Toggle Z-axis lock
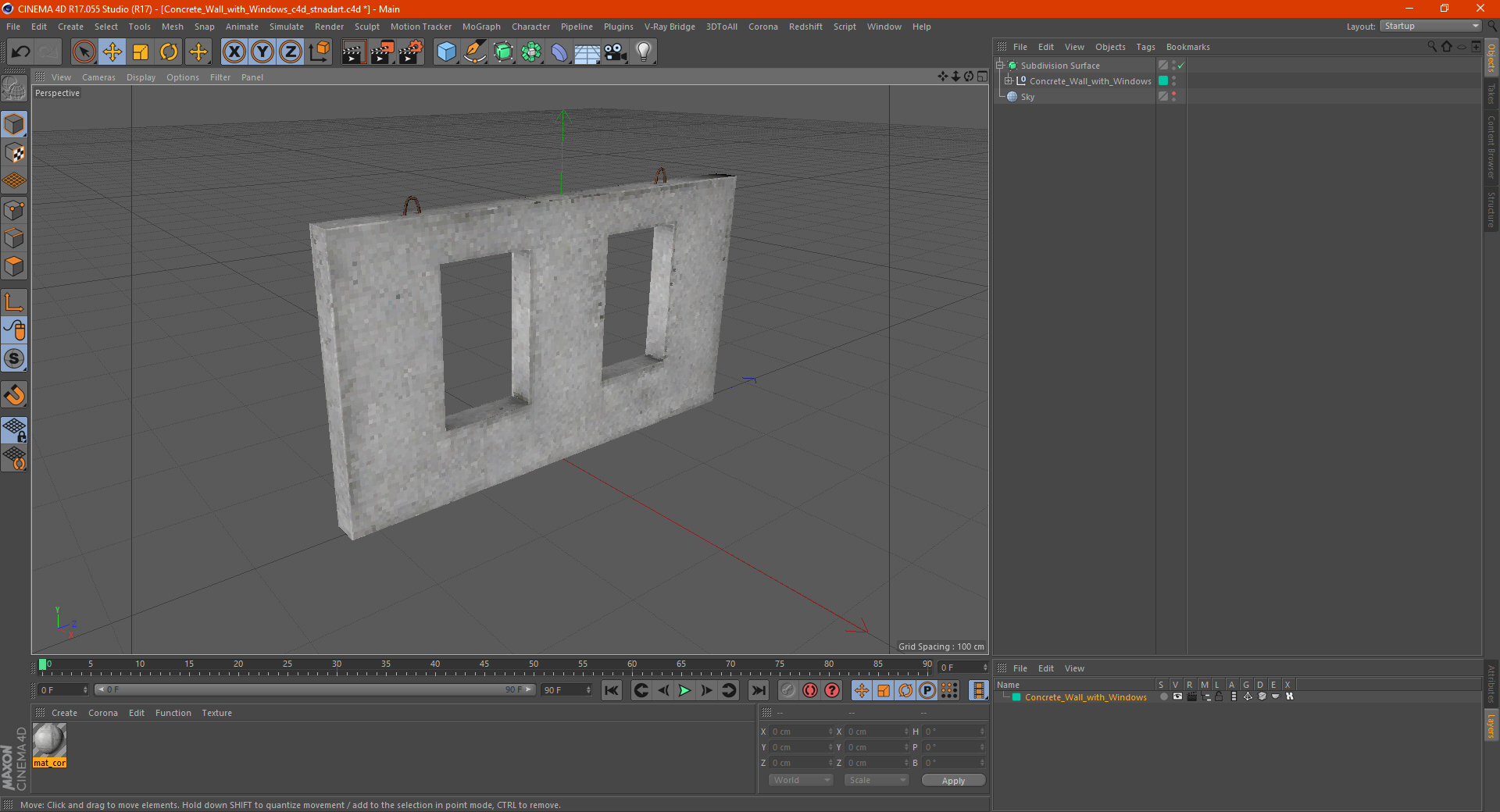1500x812 pixels. (291, 52)
